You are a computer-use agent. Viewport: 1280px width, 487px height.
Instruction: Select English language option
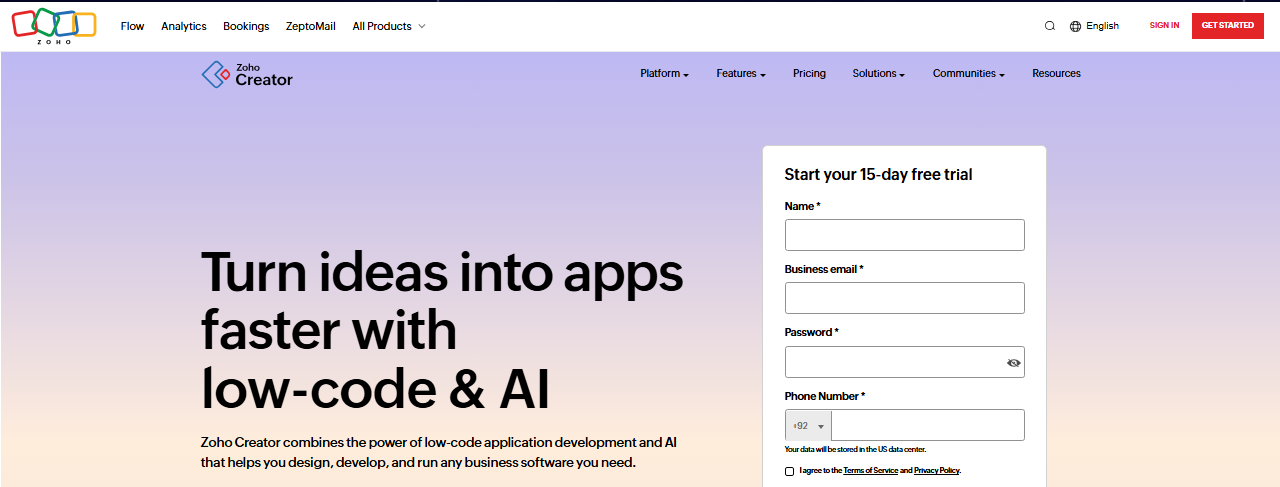[x=1102, y=26]
